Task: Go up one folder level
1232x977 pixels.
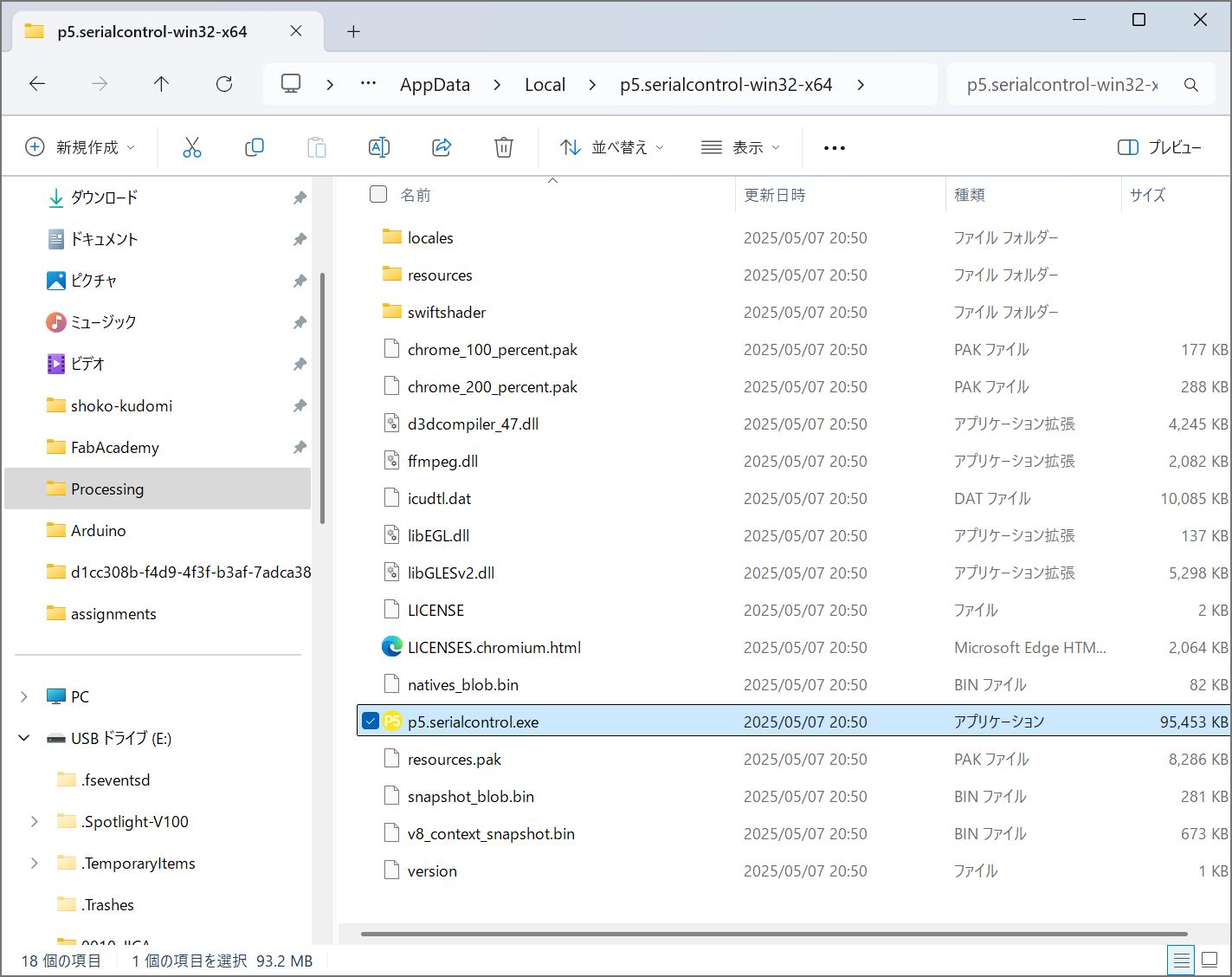Action: tap(161, 84)
